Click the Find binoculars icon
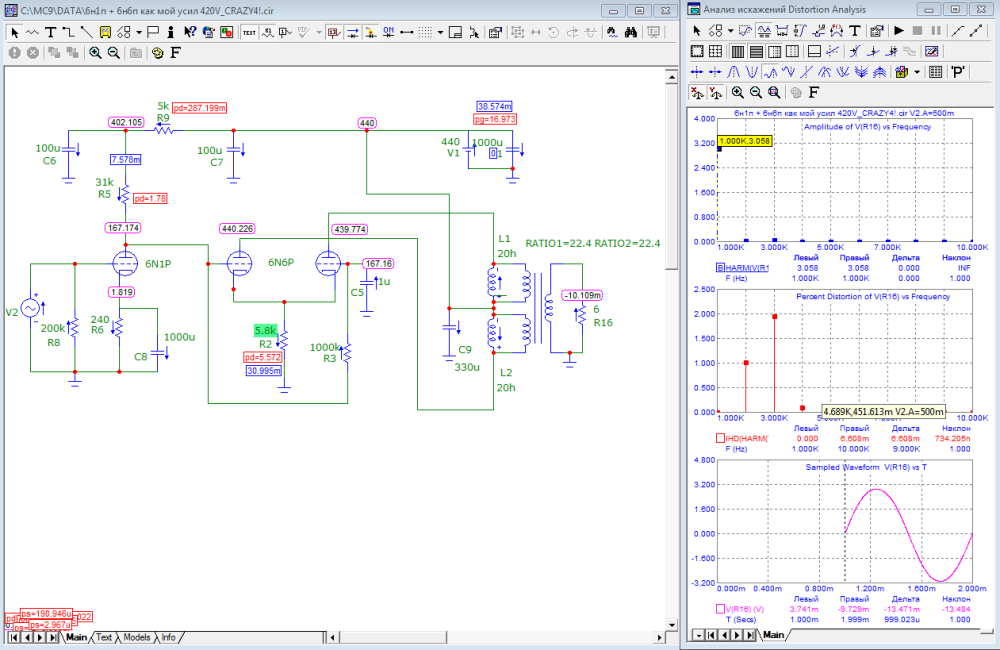Screen dimensions: 1000x650 [632, 31]
